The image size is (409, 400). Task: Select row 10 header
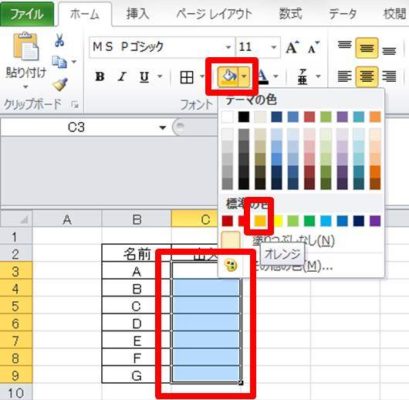click(16, 392)
